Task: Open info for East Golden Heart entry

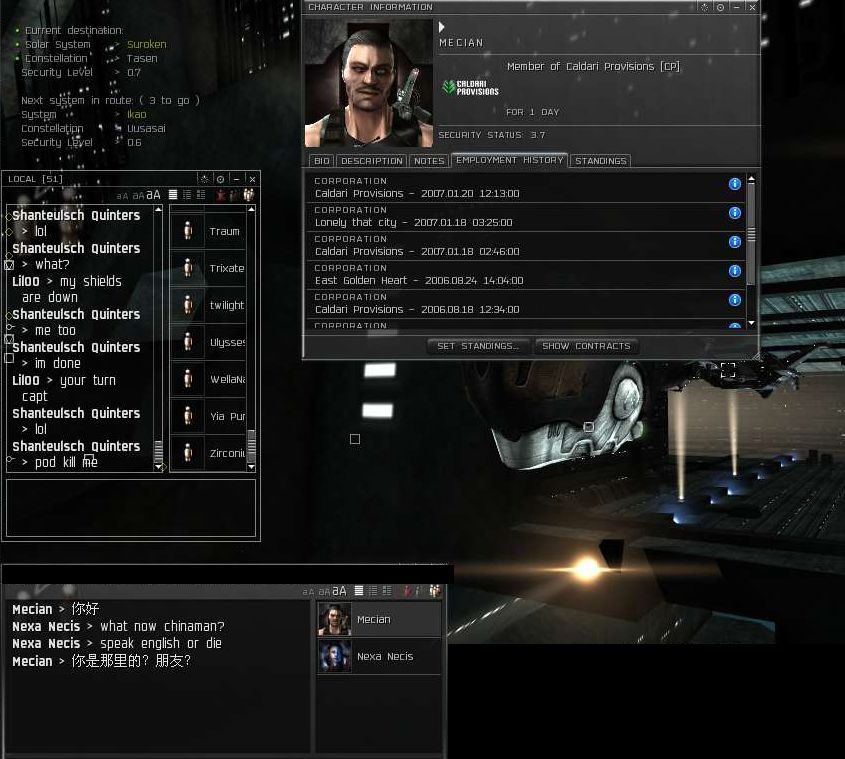Action: point(735,271)
